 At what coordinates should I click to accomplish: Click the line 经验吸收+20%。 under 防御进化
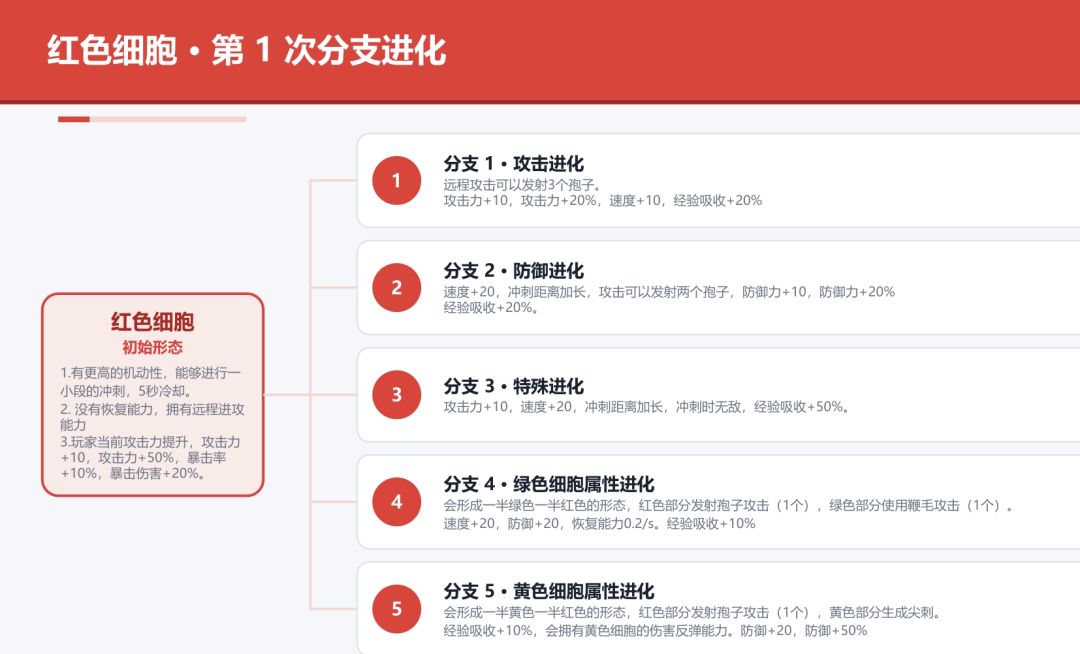492,308
